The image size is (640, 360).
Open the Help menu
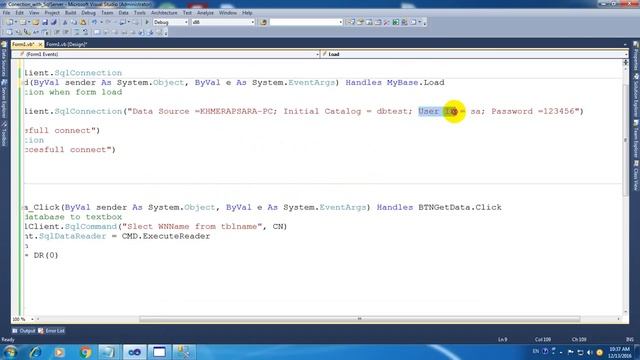pos(247,13)
